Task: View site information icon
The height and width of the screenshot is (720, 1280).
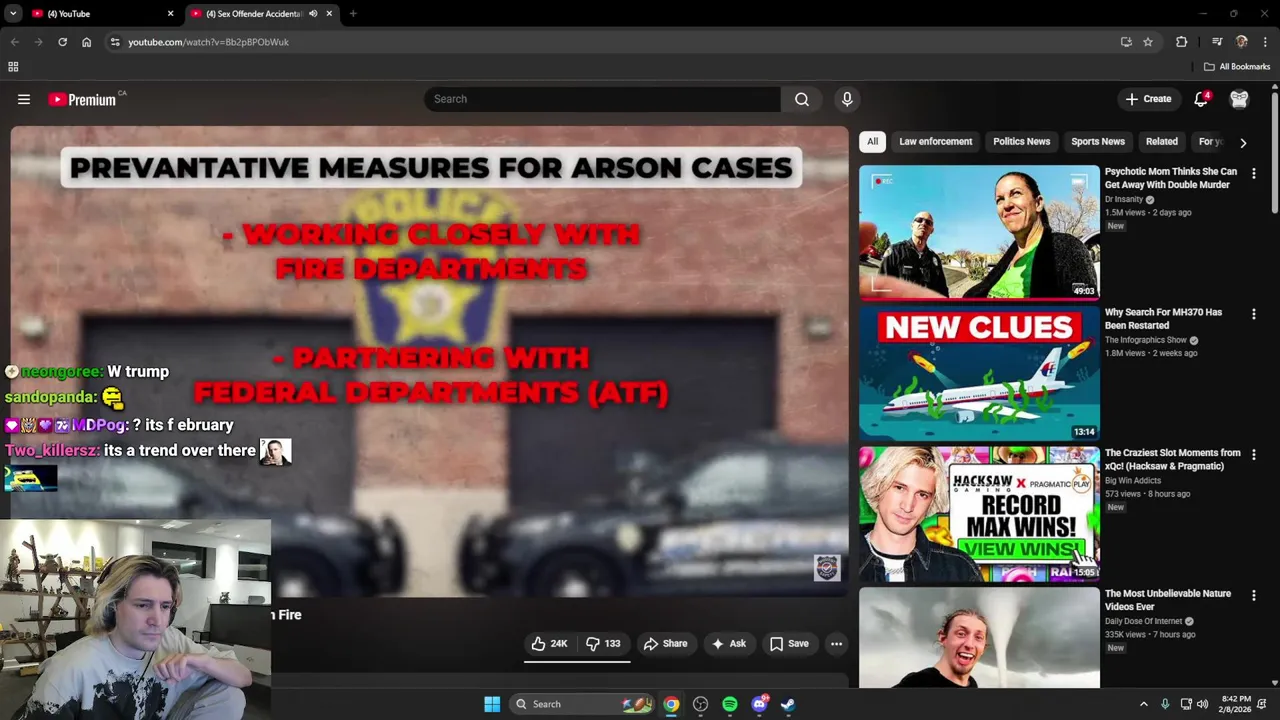Action: click(x=115, y=42)
